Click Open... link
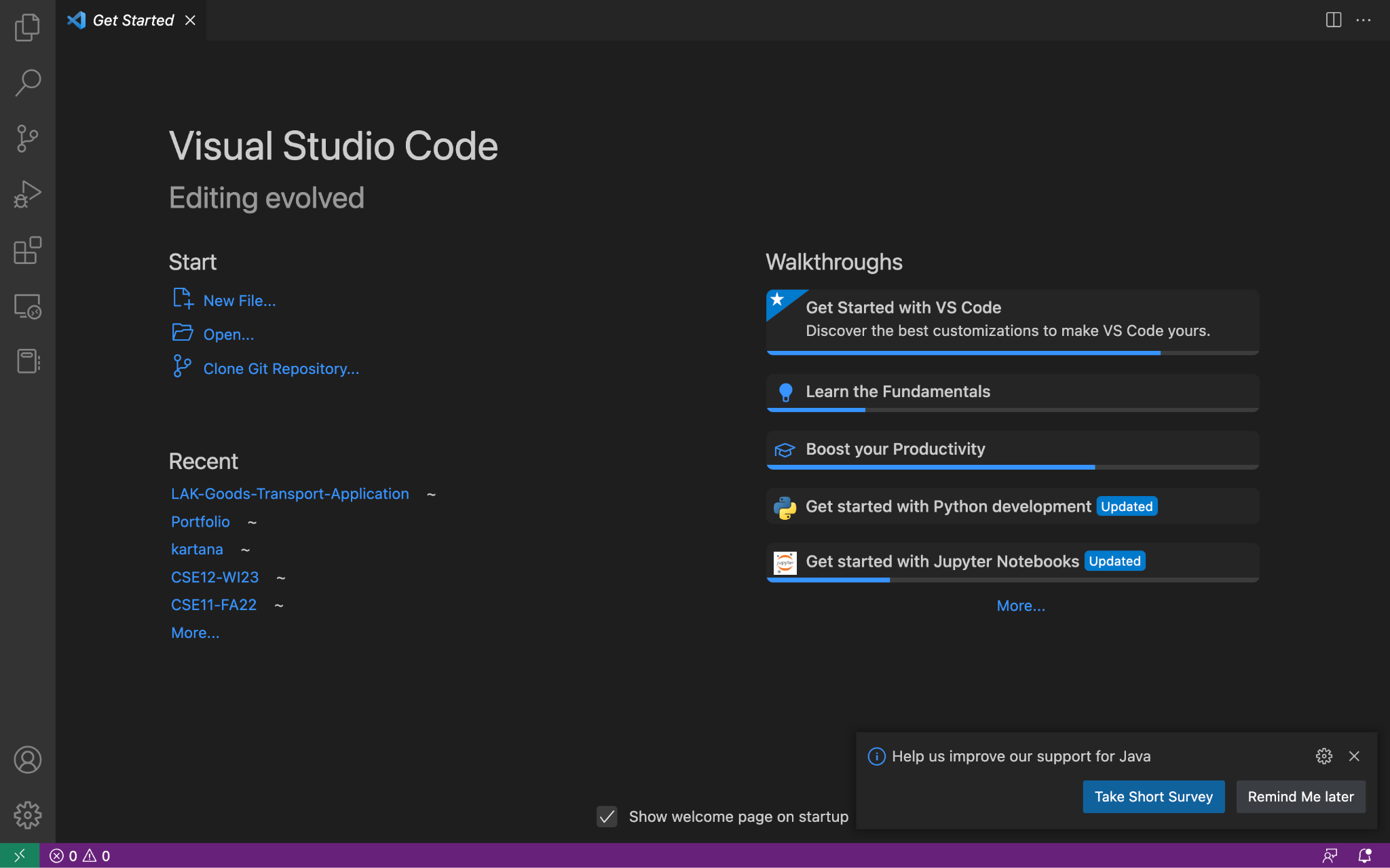The width and height of the screenshot is (1390, 868). pos(229,335)
